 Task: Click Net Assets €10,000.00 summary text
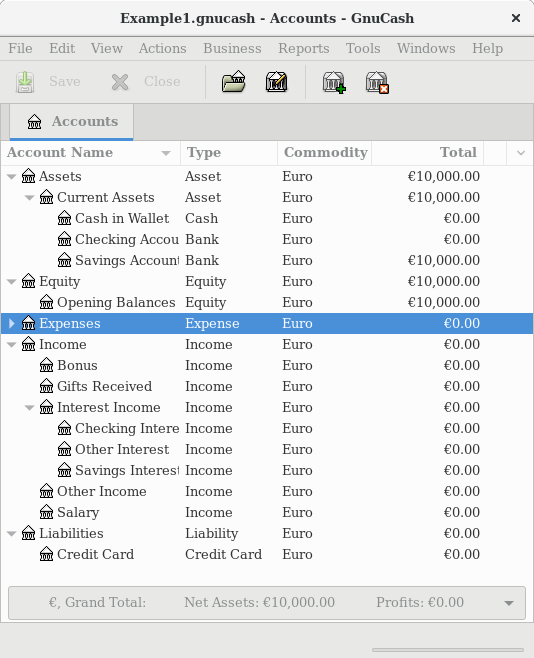tap(259, 603)
